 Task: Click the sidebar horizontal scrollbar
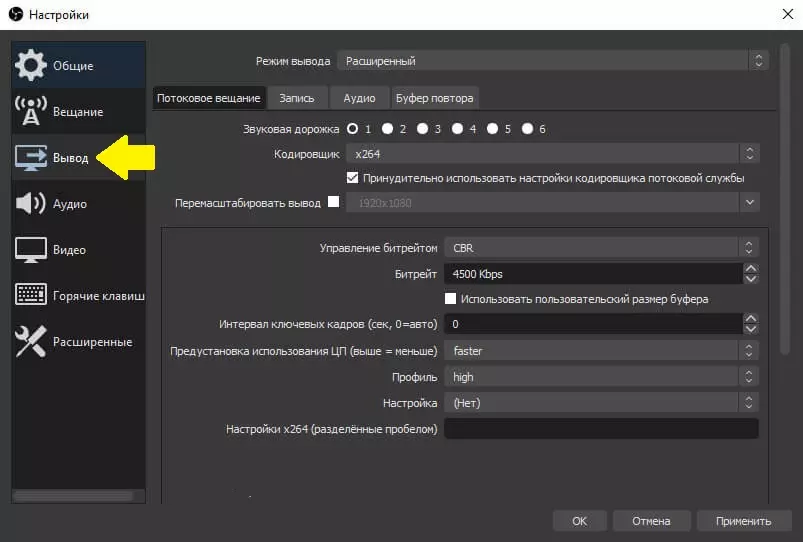coord(74,496)
